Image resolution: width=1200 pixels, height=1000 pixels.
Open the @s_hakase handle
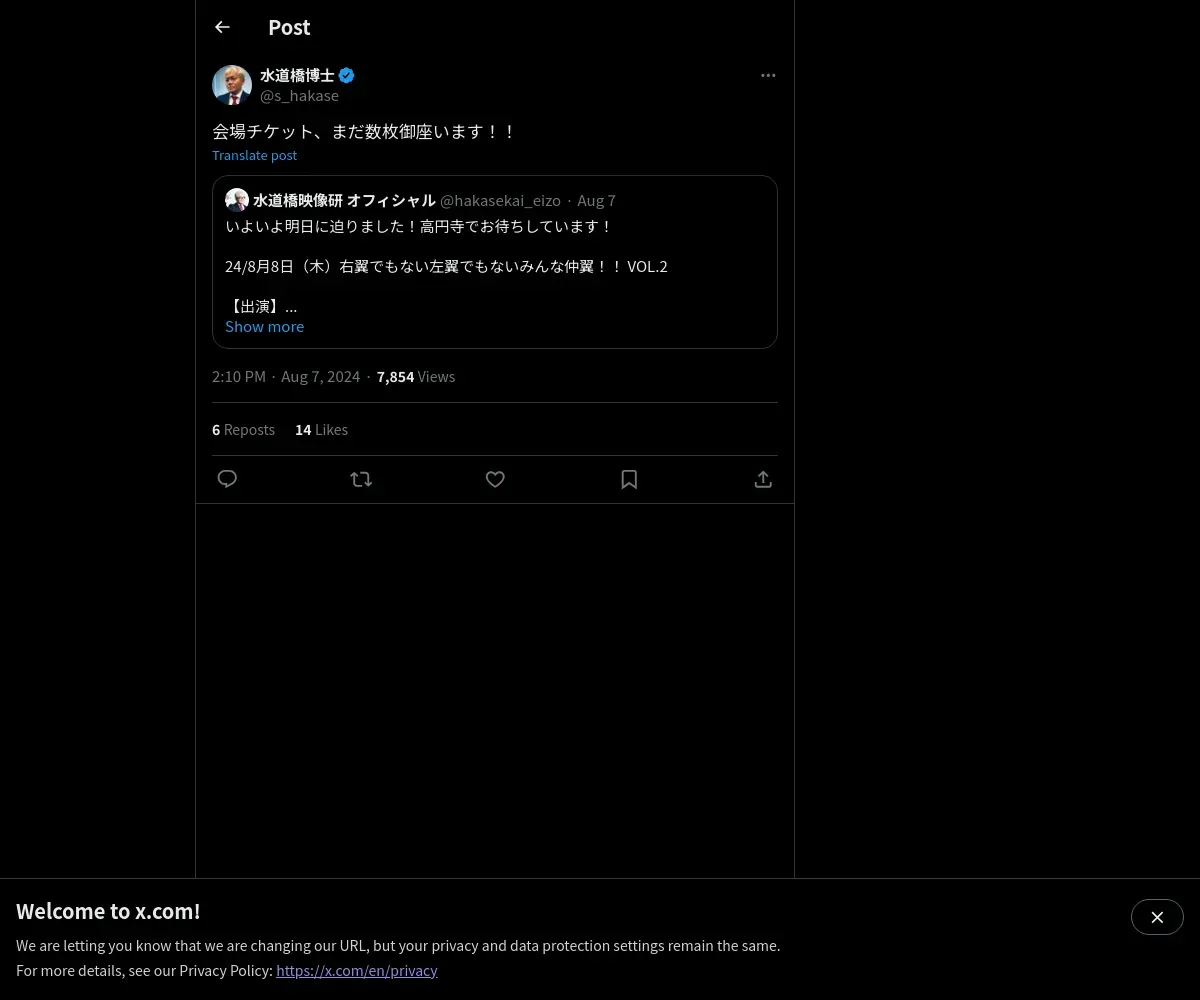[299, 96]
